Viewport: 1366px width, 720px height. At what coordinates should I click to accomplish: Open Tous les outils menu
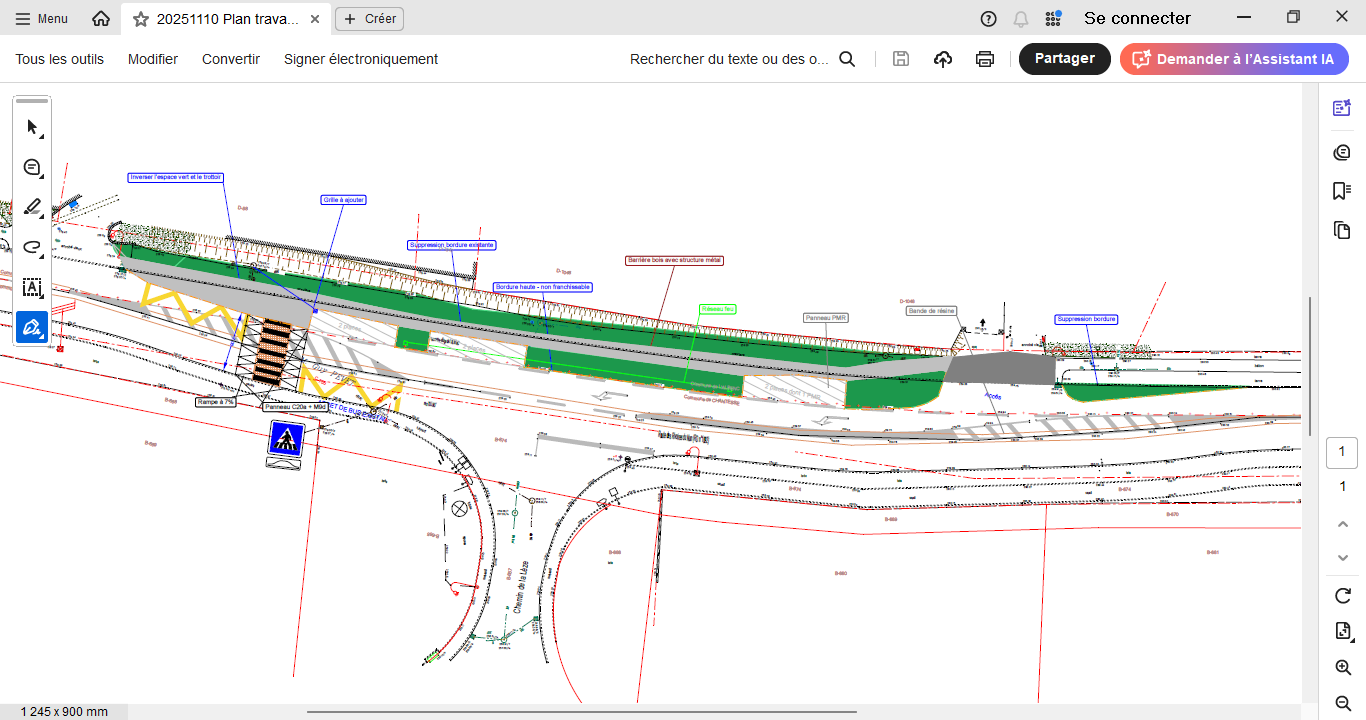[59, 59]
